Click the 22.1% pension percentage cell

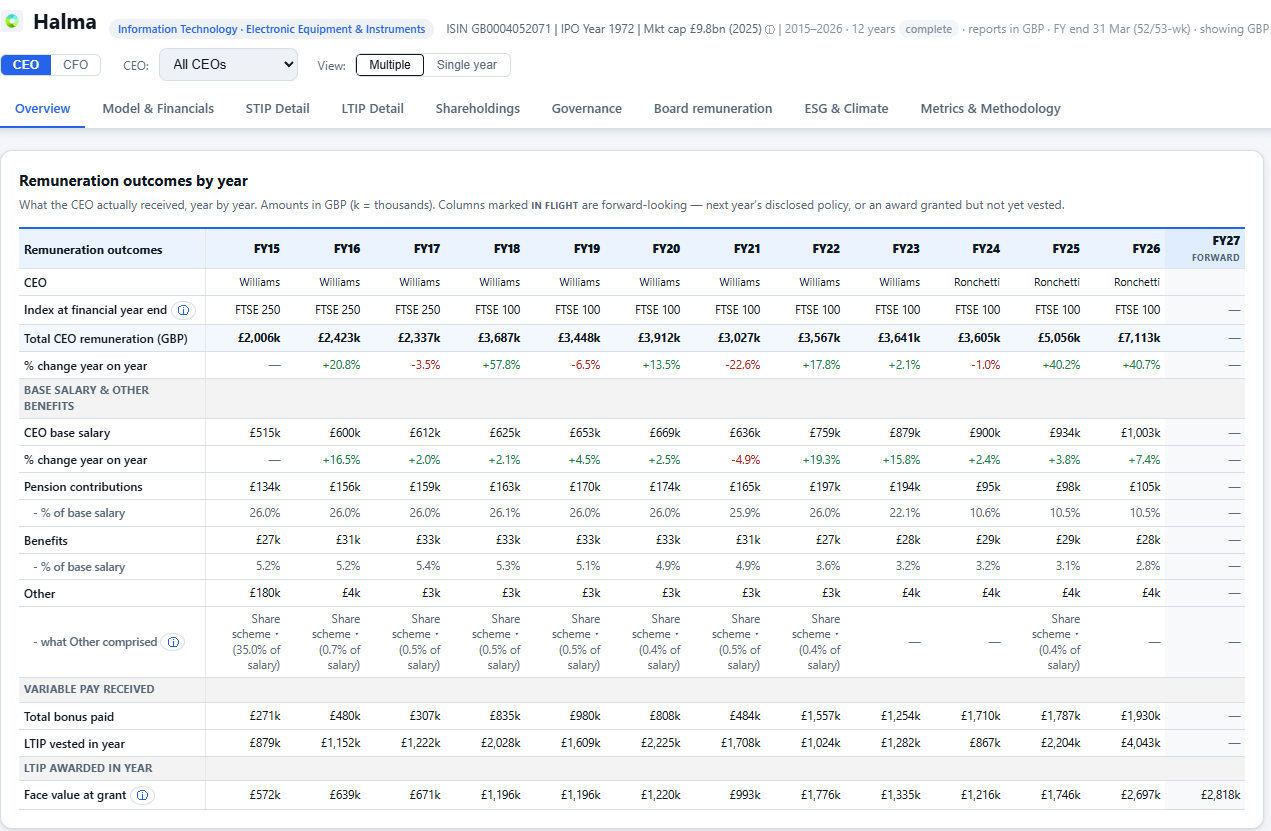point(904,513)
